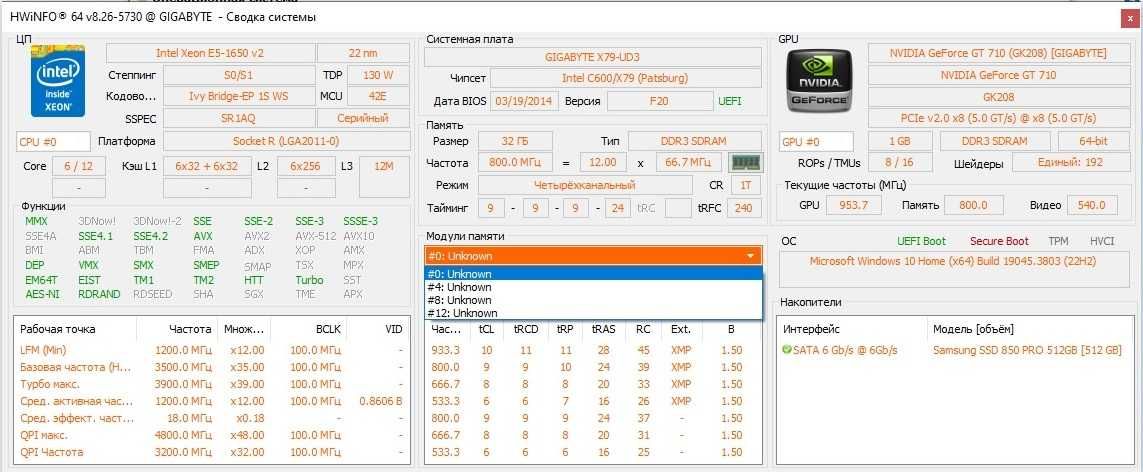
Task: Click the 64-bit memory bus field
Action: tap(1093, 141)
